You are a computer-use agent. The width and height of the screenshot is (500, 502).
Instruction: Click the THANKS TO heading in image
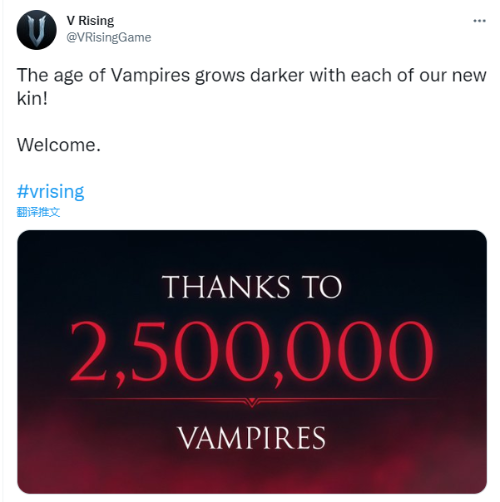tap(252, 287)
